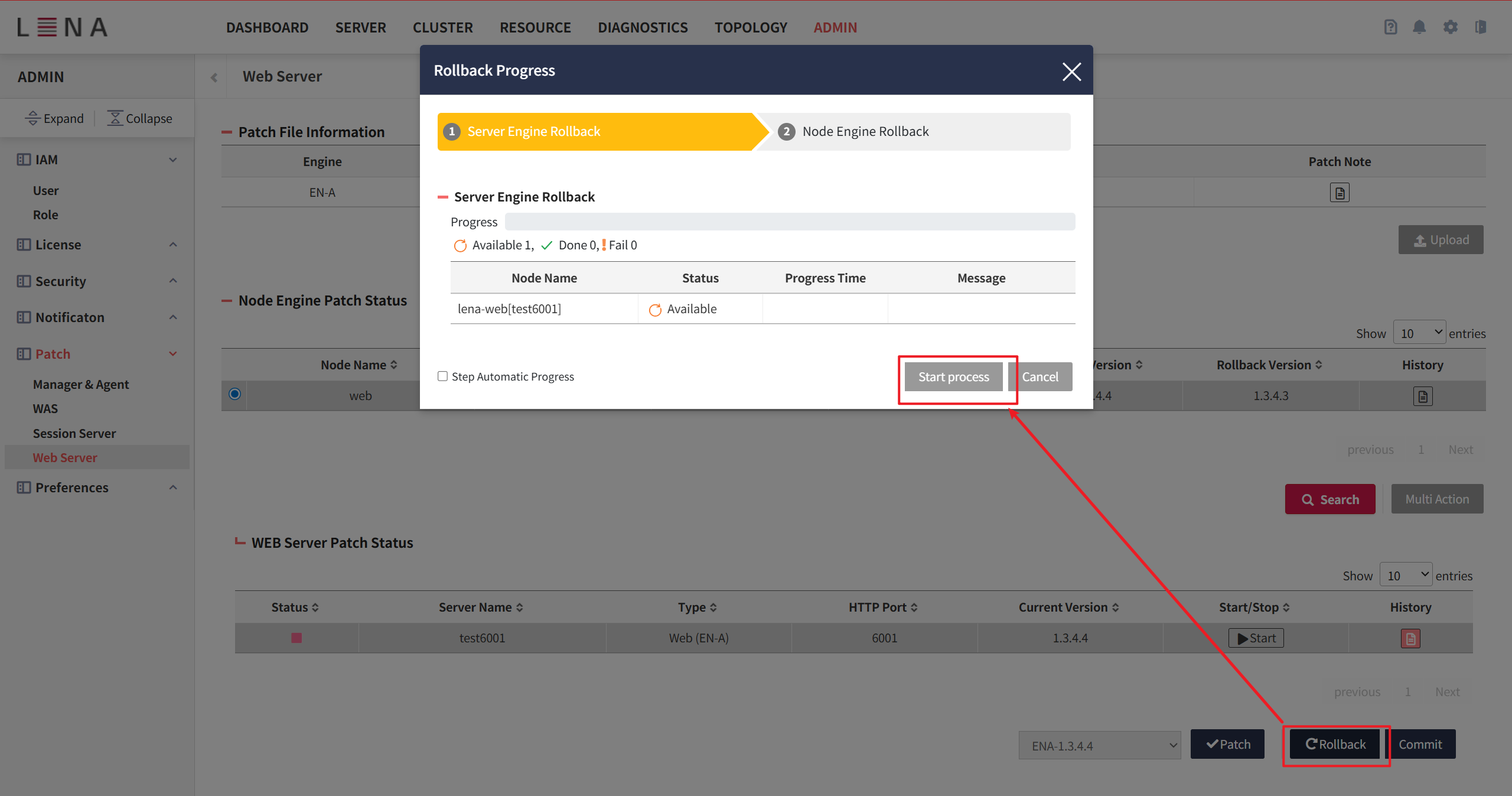Open notifications bell icon
The width and height of the screenshot is (1512, 796).
click(1419, 27)
